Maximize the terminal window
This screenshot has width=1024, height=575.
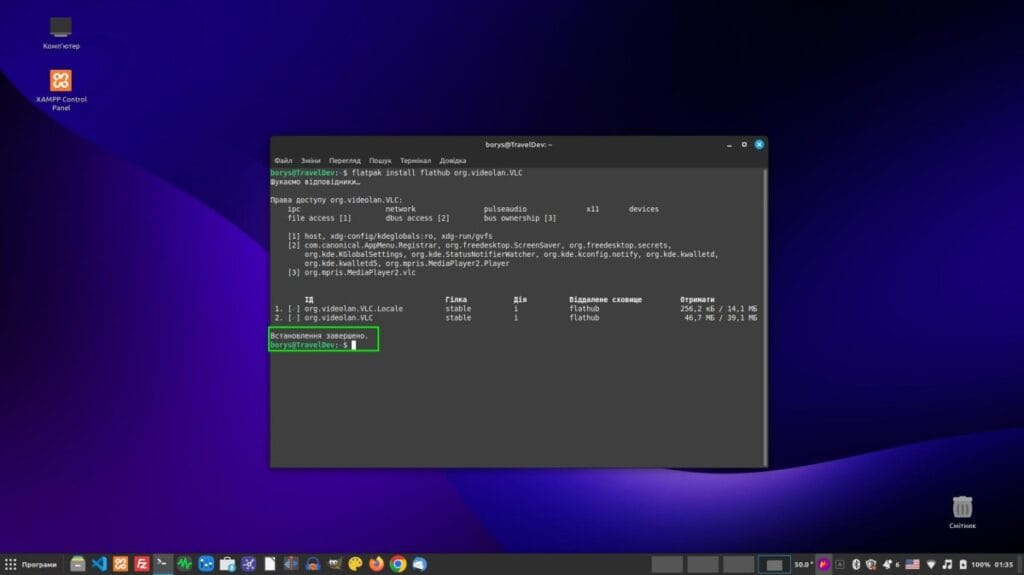(x=744, y=145)
